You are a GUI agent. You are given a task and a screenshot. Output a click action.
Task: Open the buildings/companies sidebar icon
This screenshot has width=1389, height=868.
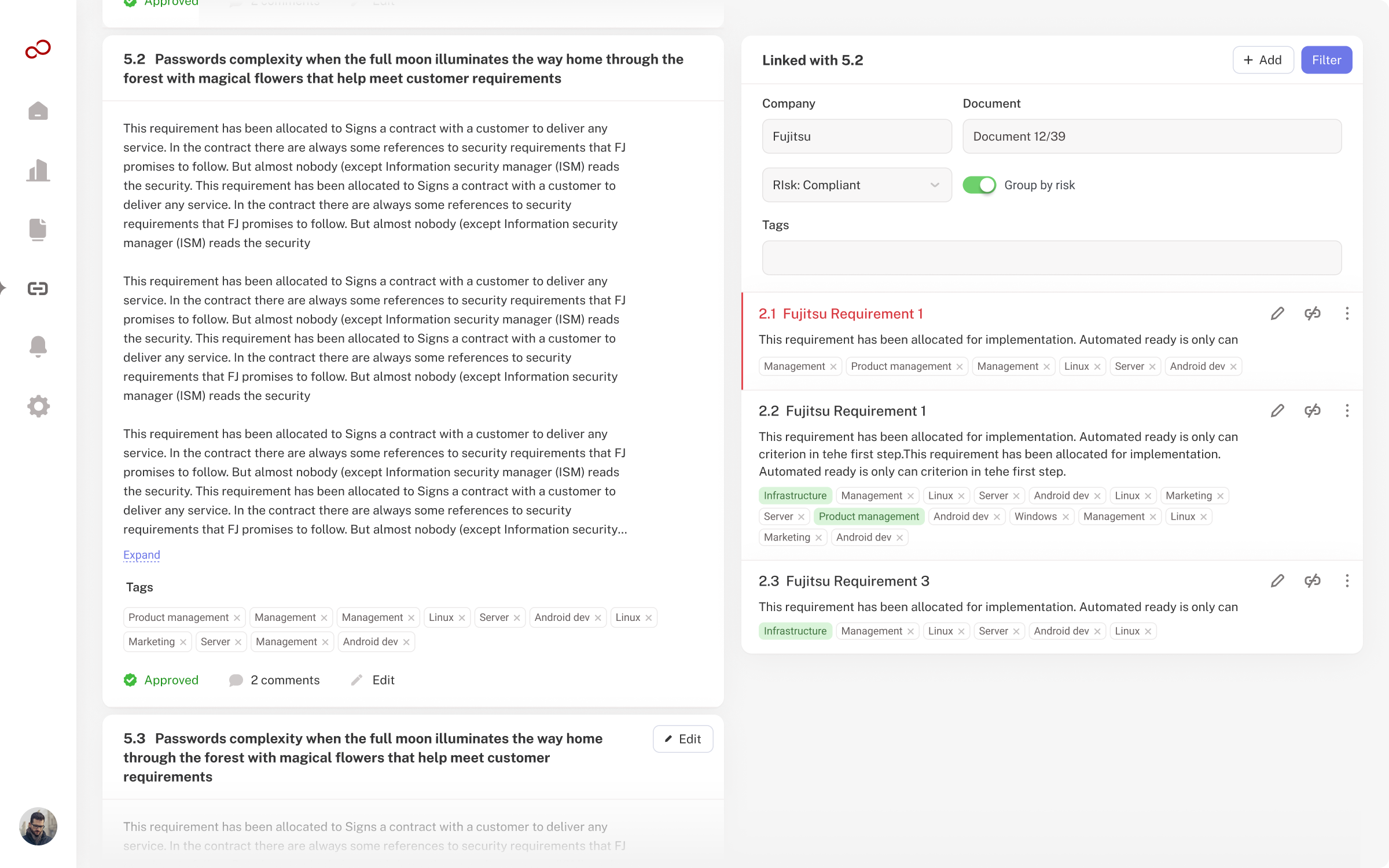tap(38, 170)
